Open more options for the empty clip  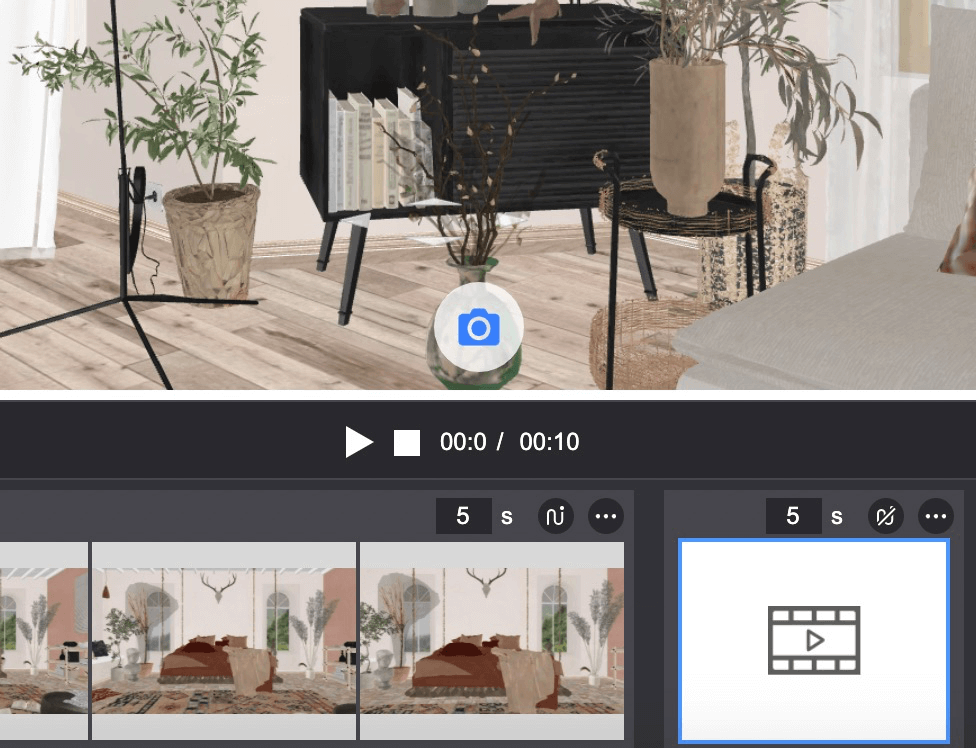click(936, 516)
